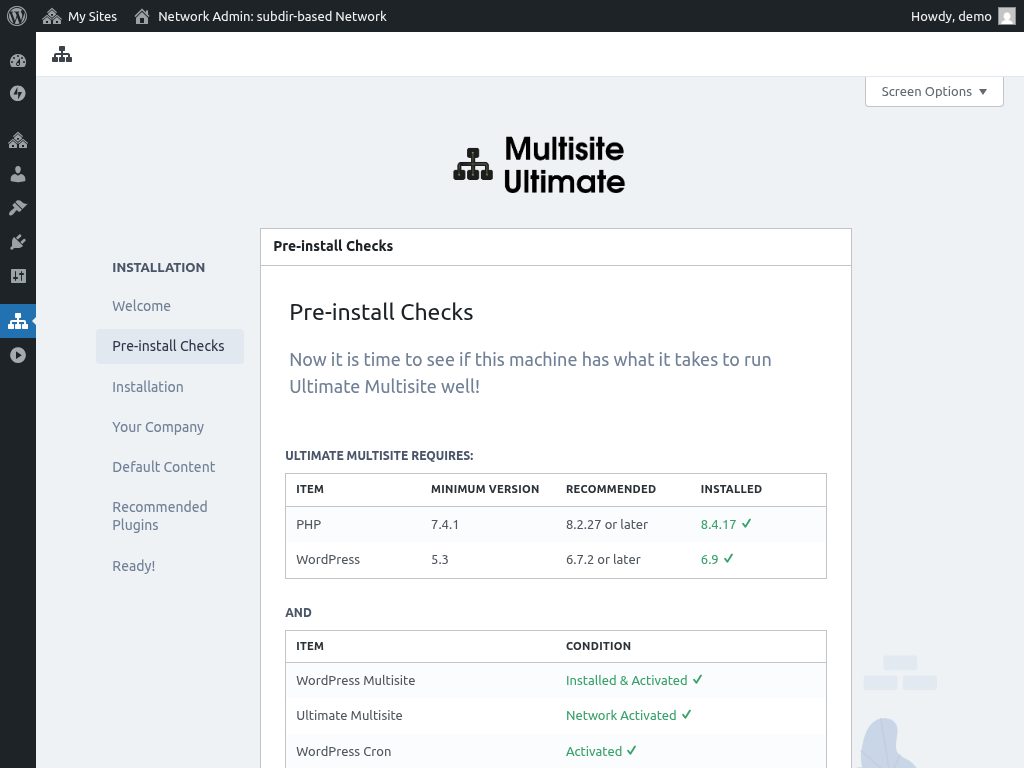Viewport: 1024px width, 768px height.
Task: Click installed PHP version 8.4.17
Action: pyautogui.click(x=718, y=524)
